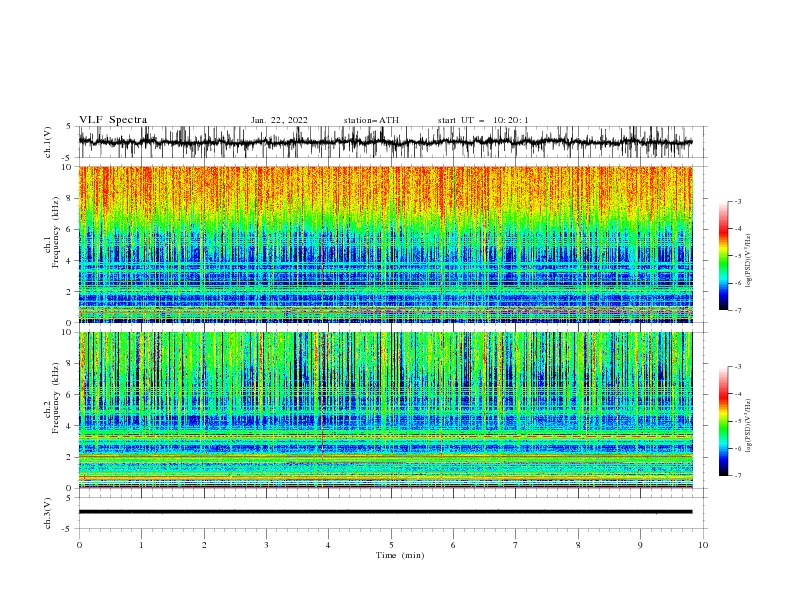This screenshot has width=792, height=612.
Task: Click the "9" tick on Time axis
Action: pyautogui.click(x=640, y=545)
